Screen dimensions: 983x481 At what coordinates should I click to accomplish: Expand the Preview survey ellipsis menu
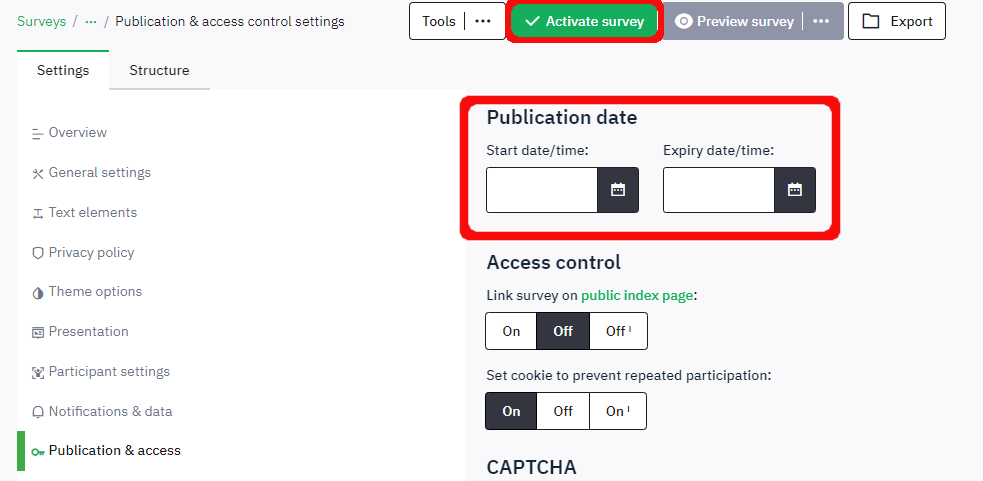point(821,21)
